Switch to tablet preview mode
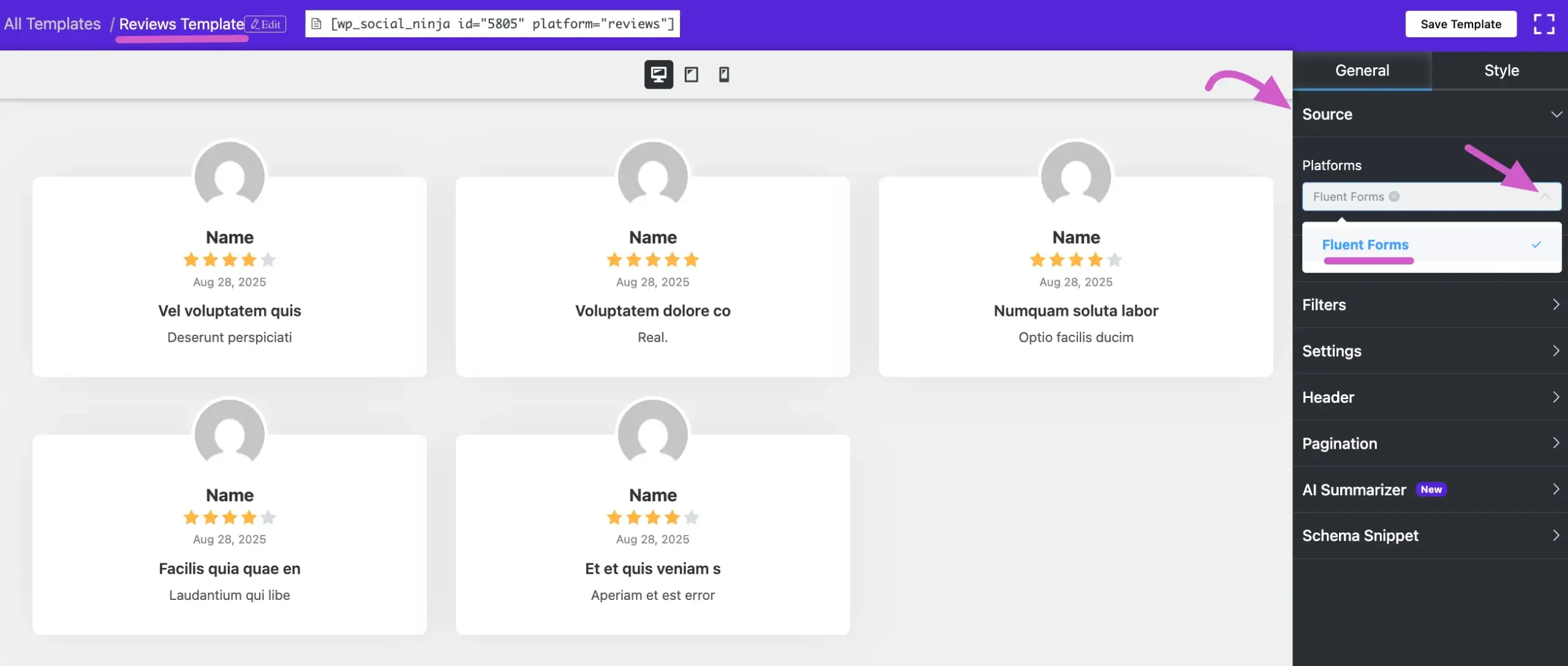Image resolution: width=1568 pixels, height=666 pixels. click(692, 74)
